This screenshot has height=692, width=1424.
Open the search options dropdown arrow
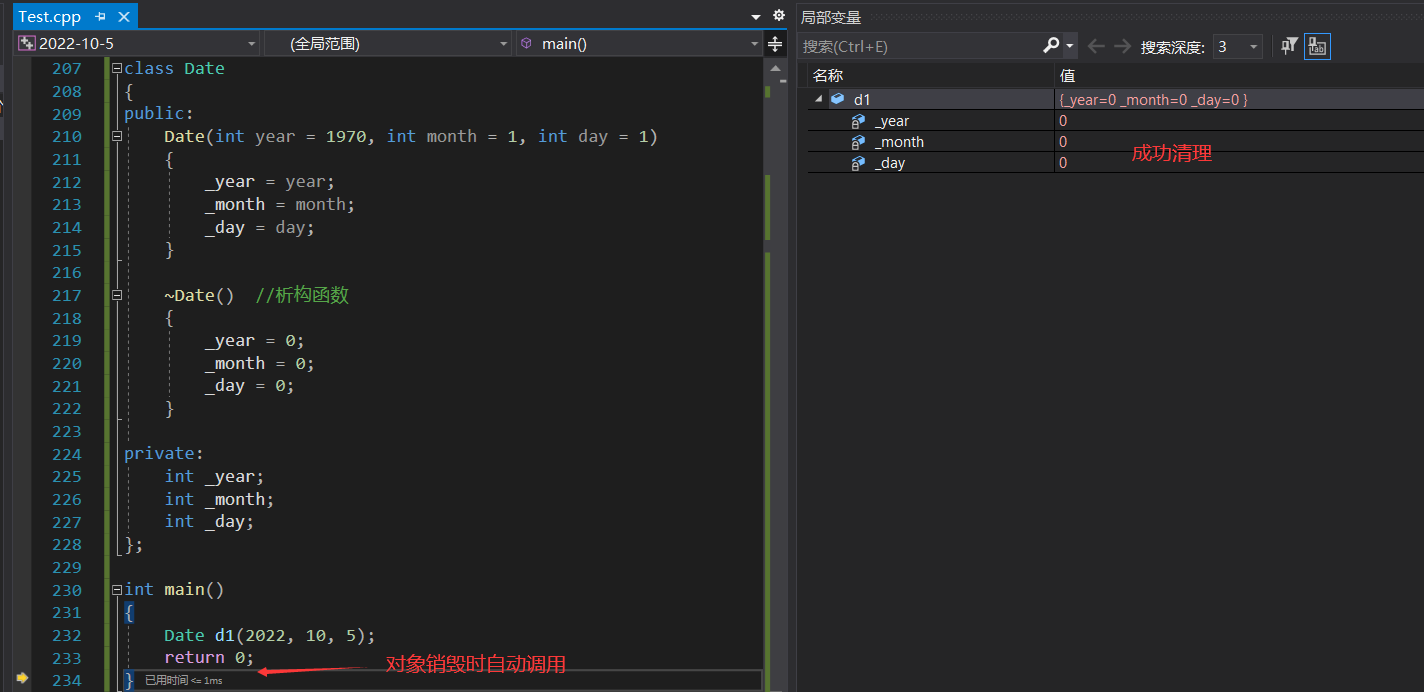1070,46
